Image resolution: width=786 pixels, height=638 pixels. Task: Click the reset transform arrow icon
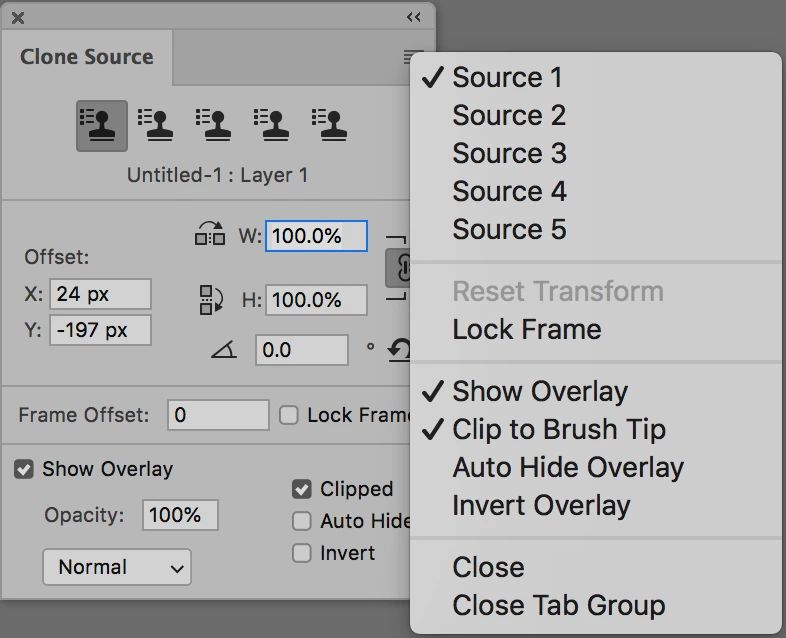(x=400, y=350)
